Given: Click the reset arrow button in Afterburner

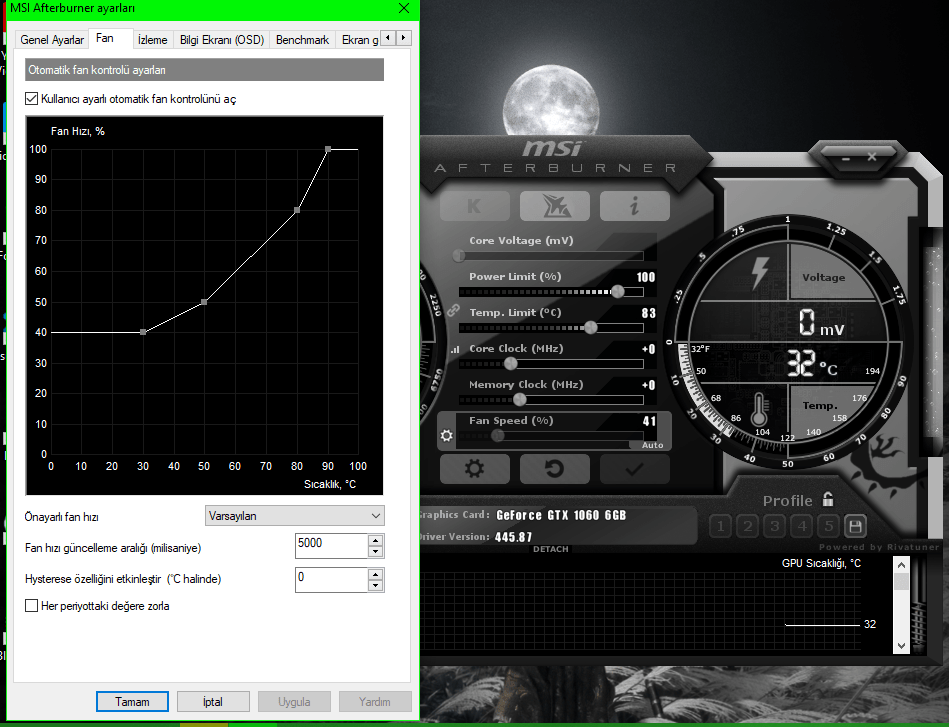Looking at the screenshot, I should point(554,469).
